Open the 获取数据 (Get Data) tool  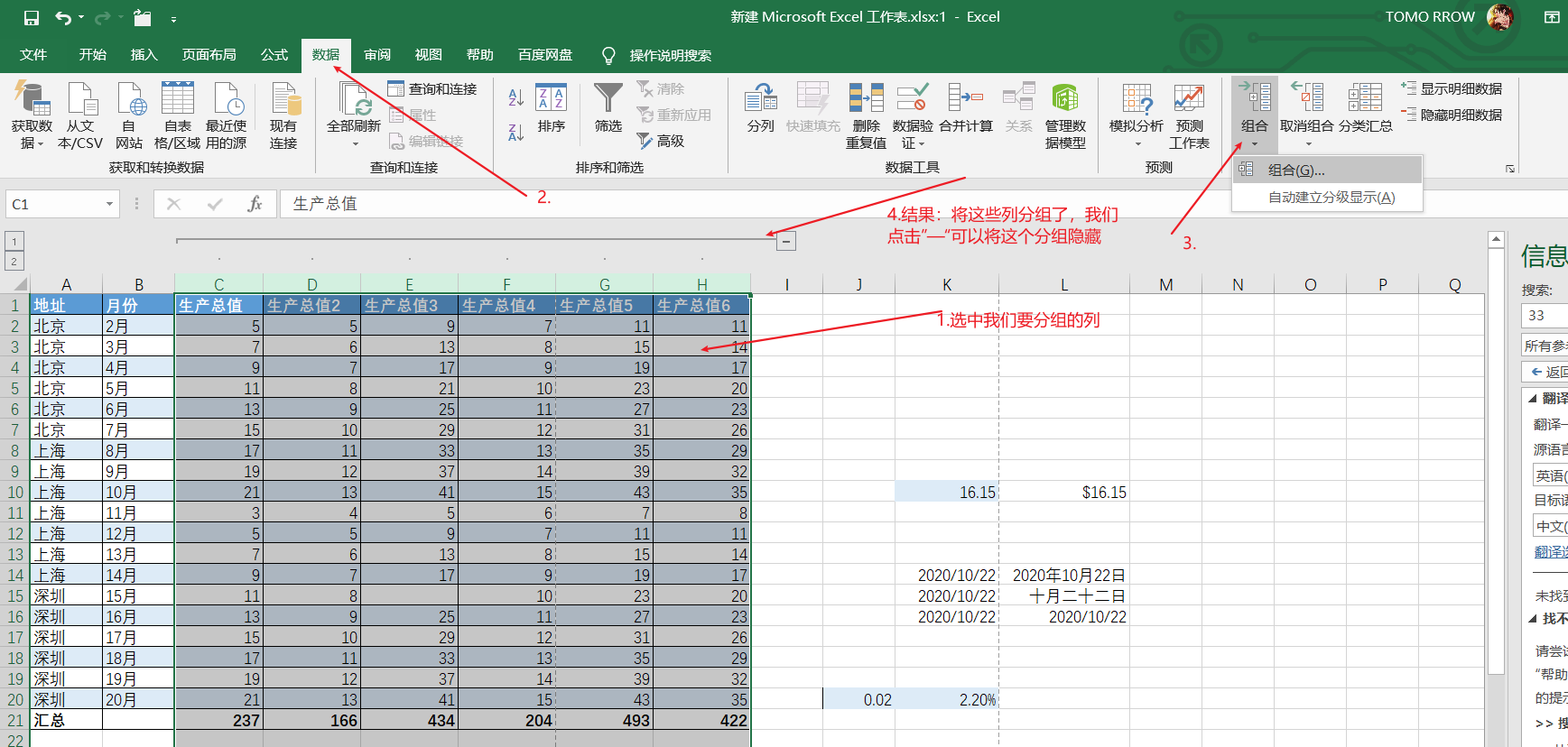(32, 115)
